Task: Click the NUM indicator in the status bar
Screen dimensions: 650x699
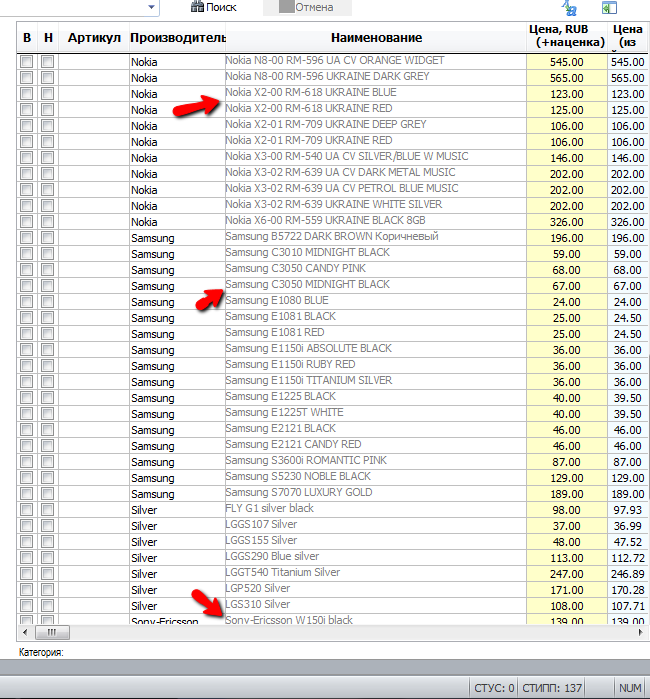Action: (x=629, y=688)
